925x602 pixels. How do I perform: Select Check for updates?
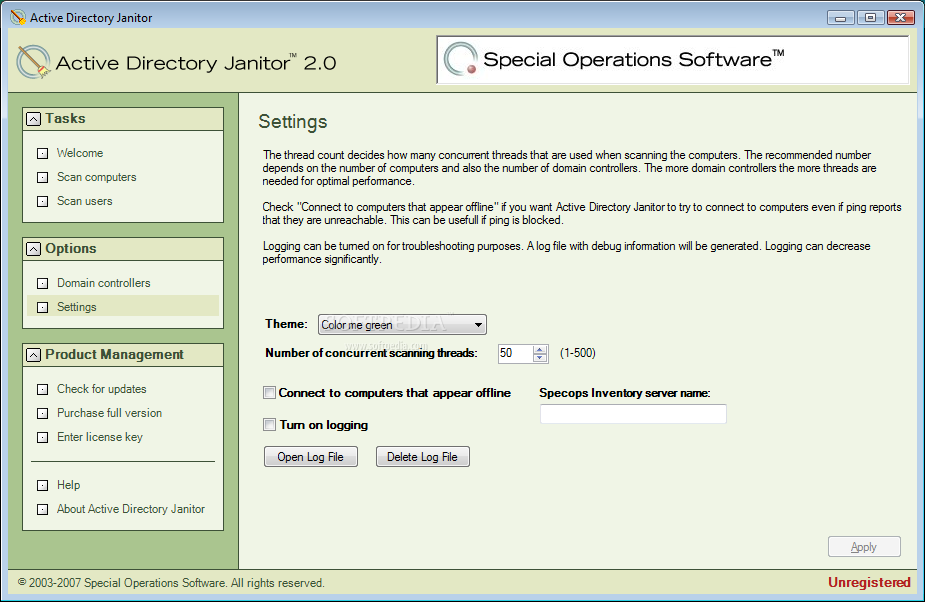[x=101, y=389]
